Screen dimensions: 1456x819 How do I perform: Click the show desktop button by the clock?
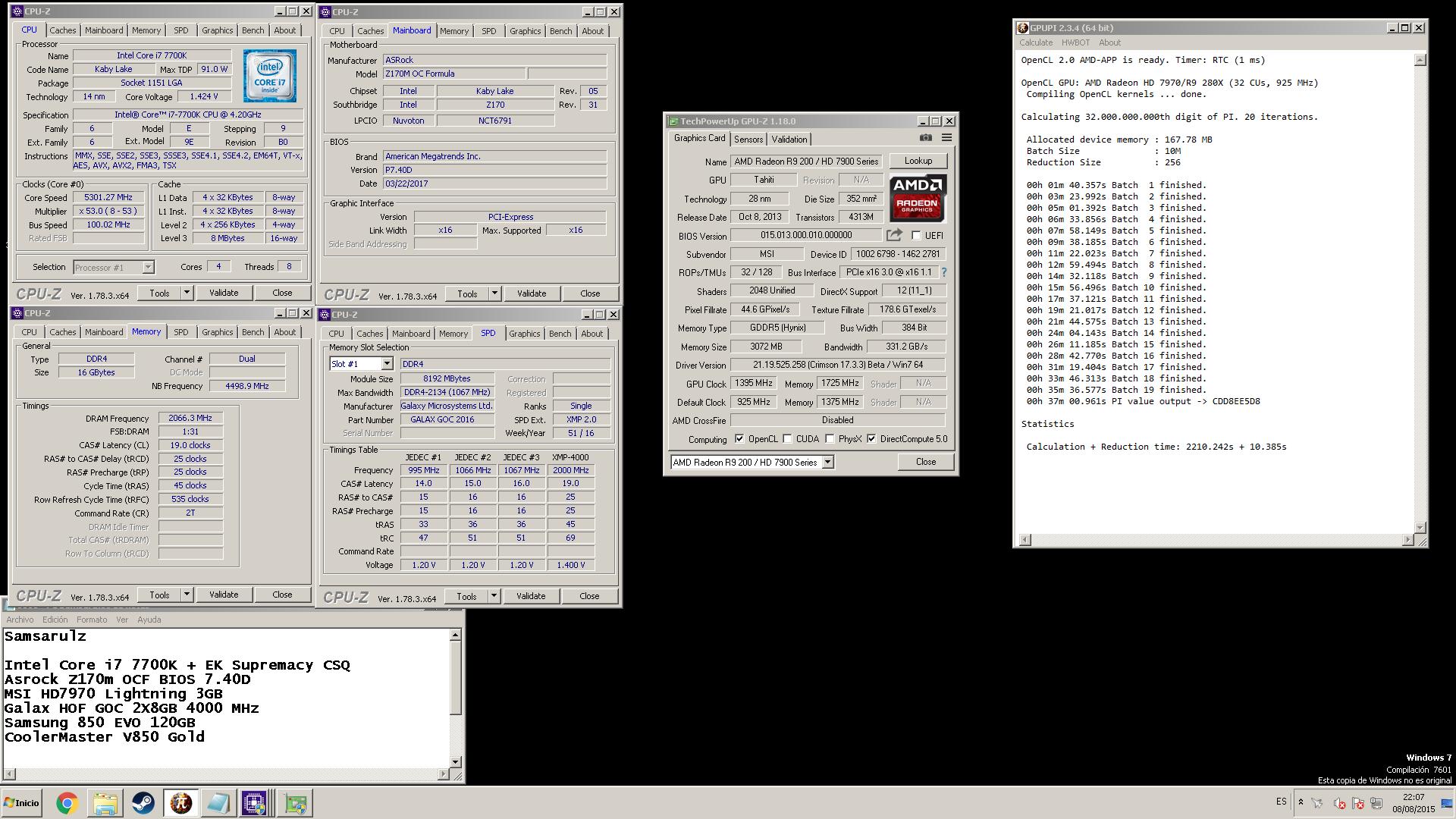[1446, 803]
